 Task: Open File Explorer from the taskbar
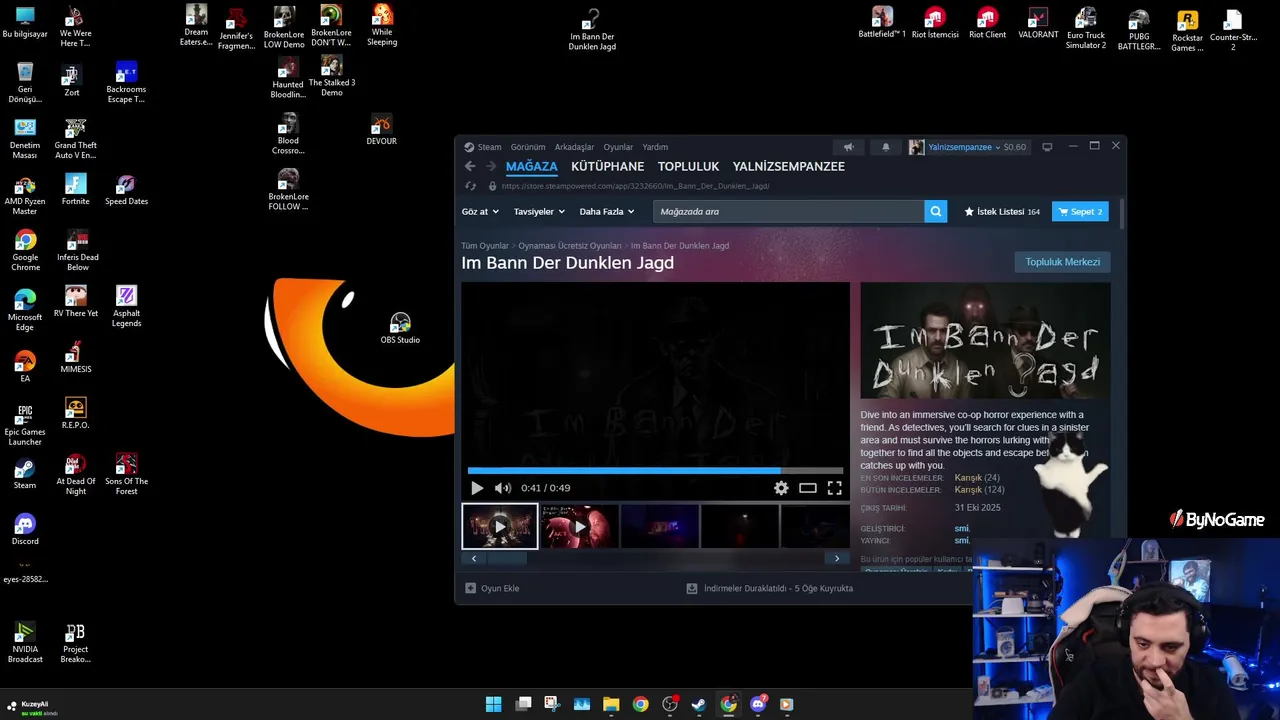(x=611, y=704)
